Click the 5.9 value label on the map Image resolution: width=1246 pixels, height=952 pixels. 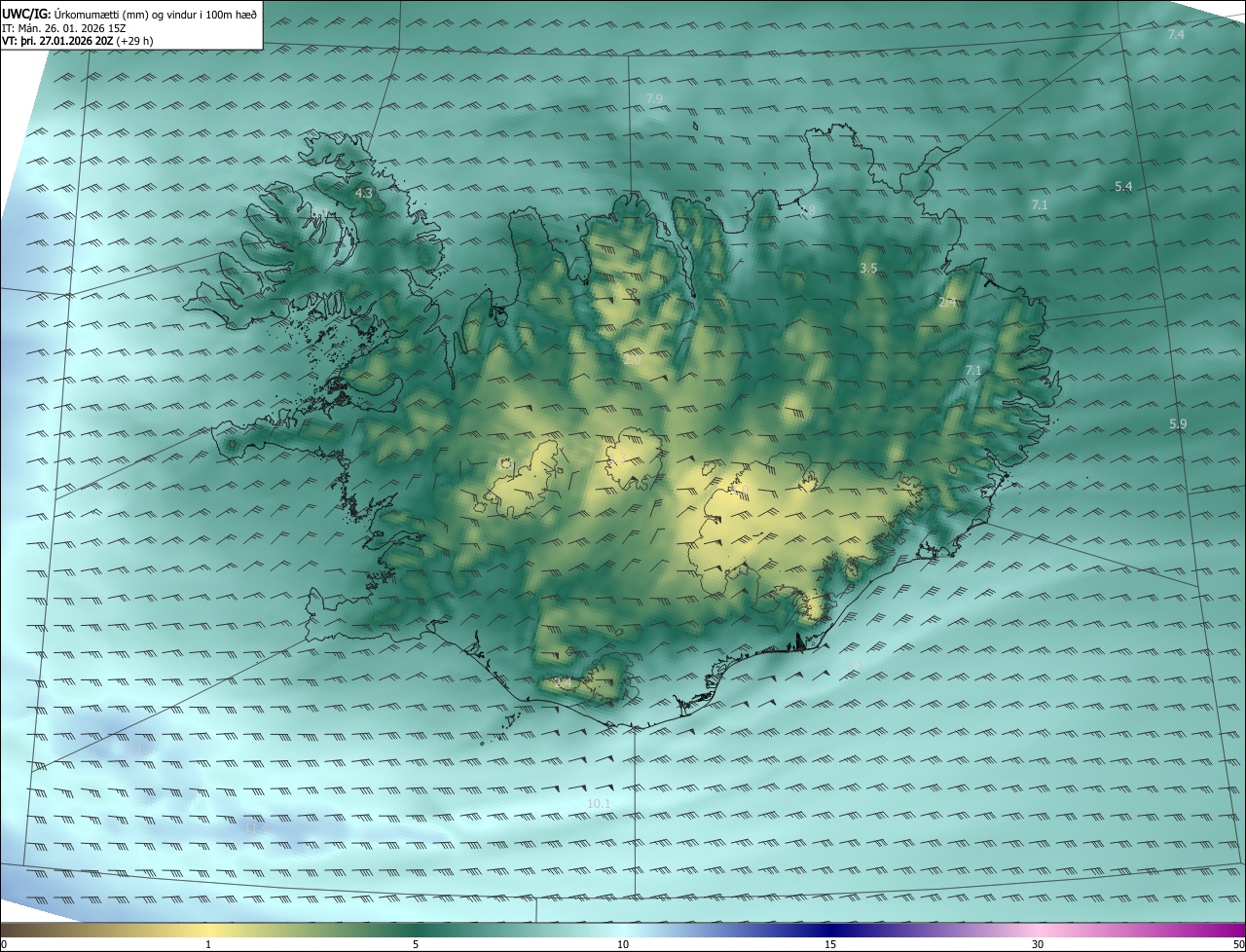1178,423
